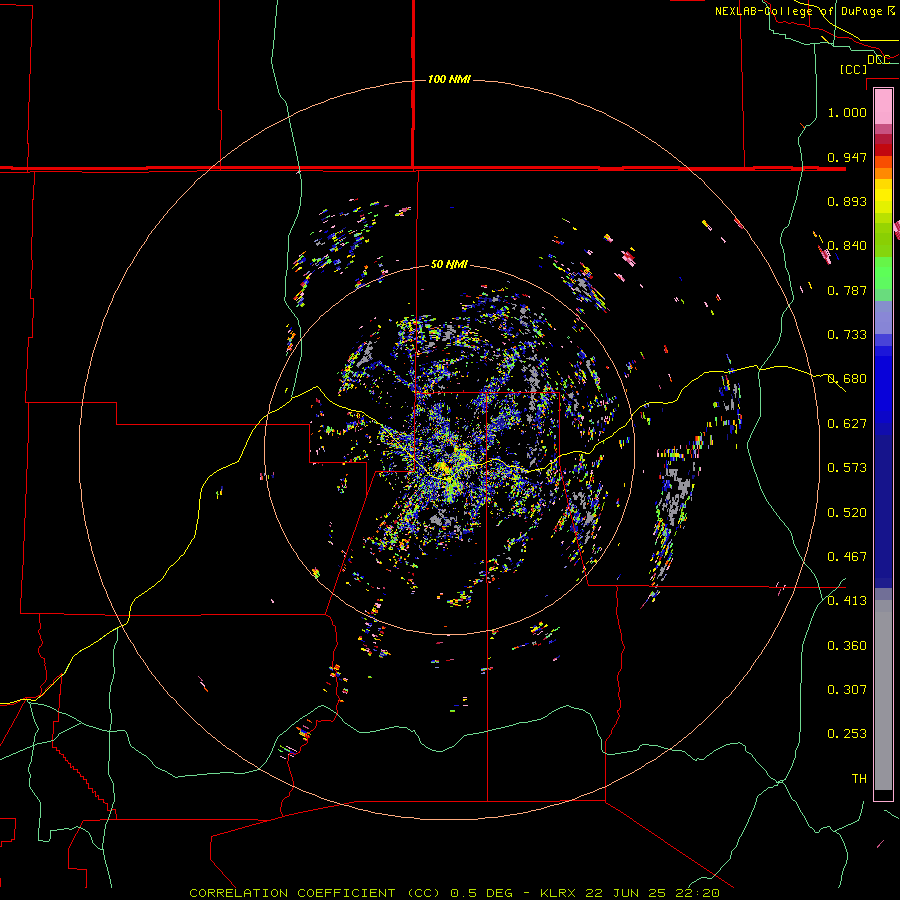Click the 50 NMI range ring label

click(x=449, y=265)
